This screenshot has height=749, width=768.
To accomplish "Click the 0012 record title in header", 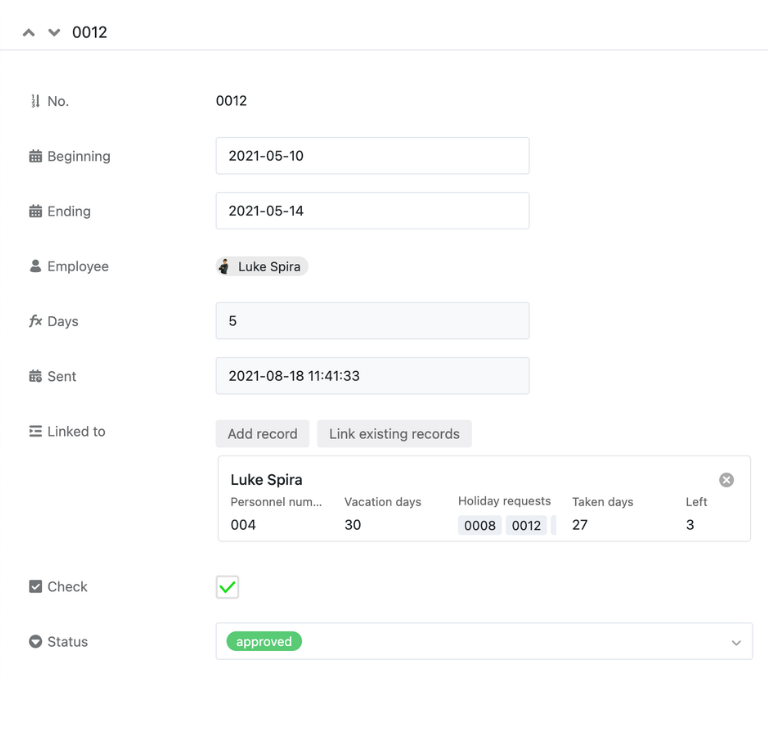I will coord(90,32).
